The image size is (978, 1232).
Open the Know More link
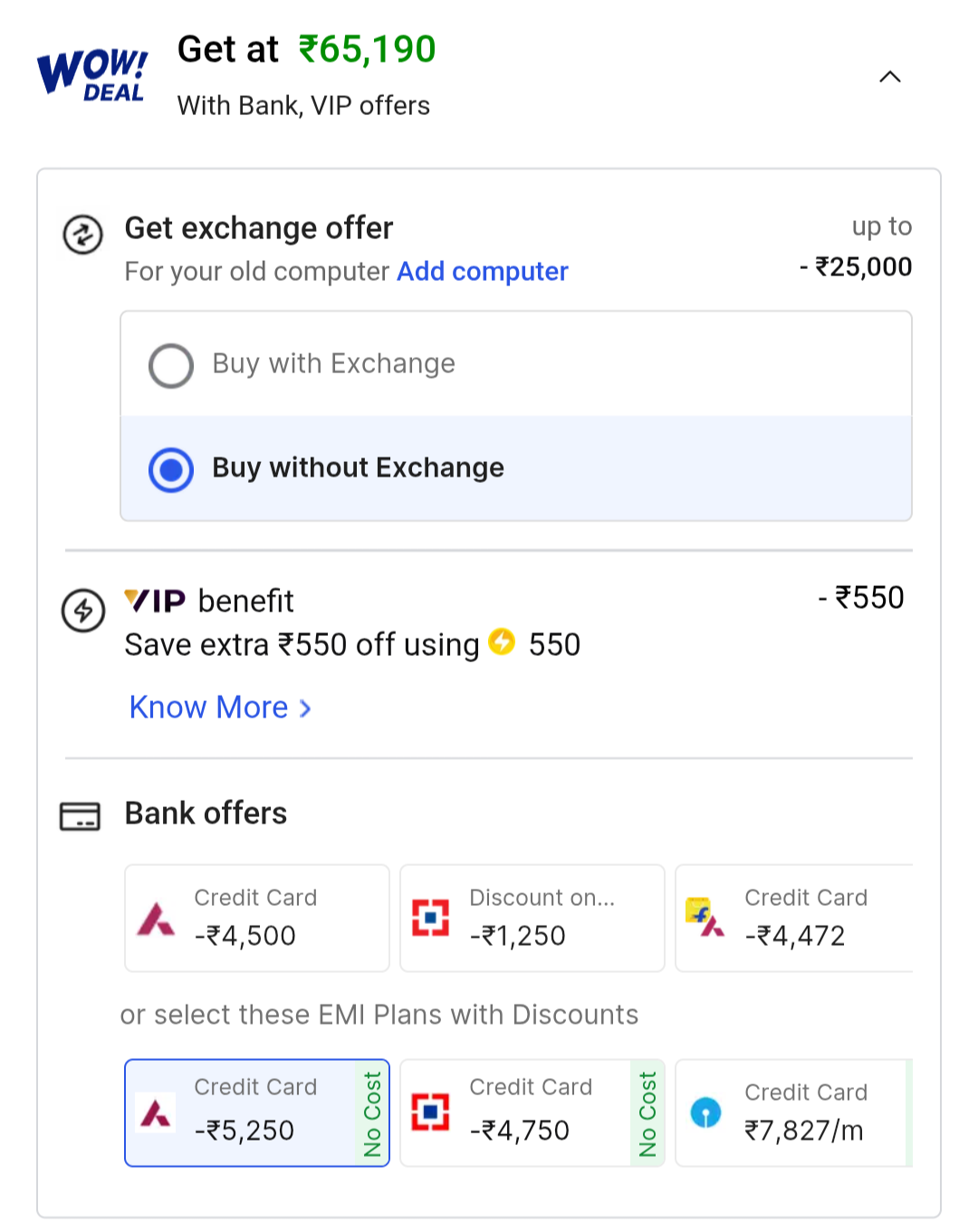coord(208,707)
